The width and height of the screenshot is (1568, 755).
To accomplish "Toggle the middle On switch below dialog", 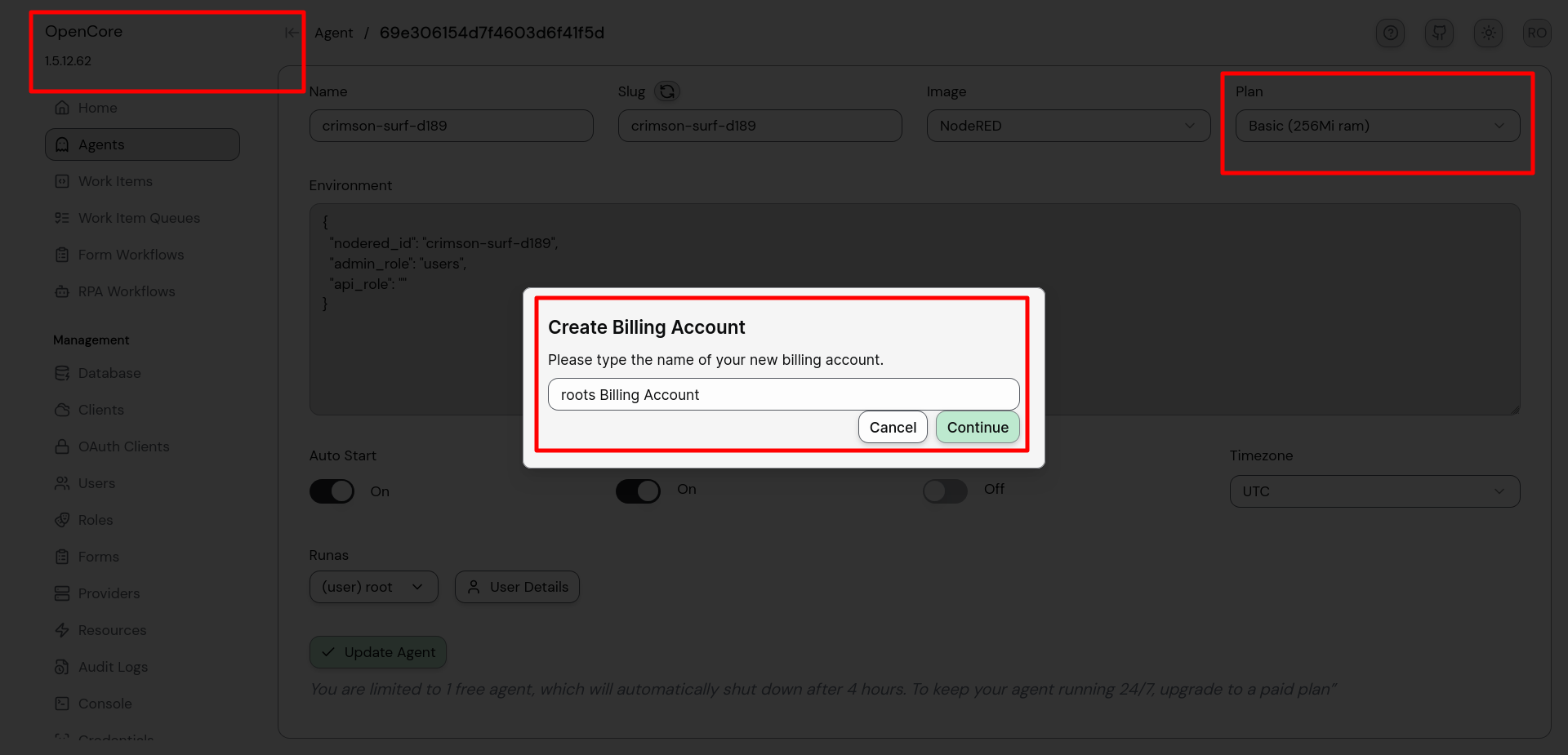I will tap(638, 491).
